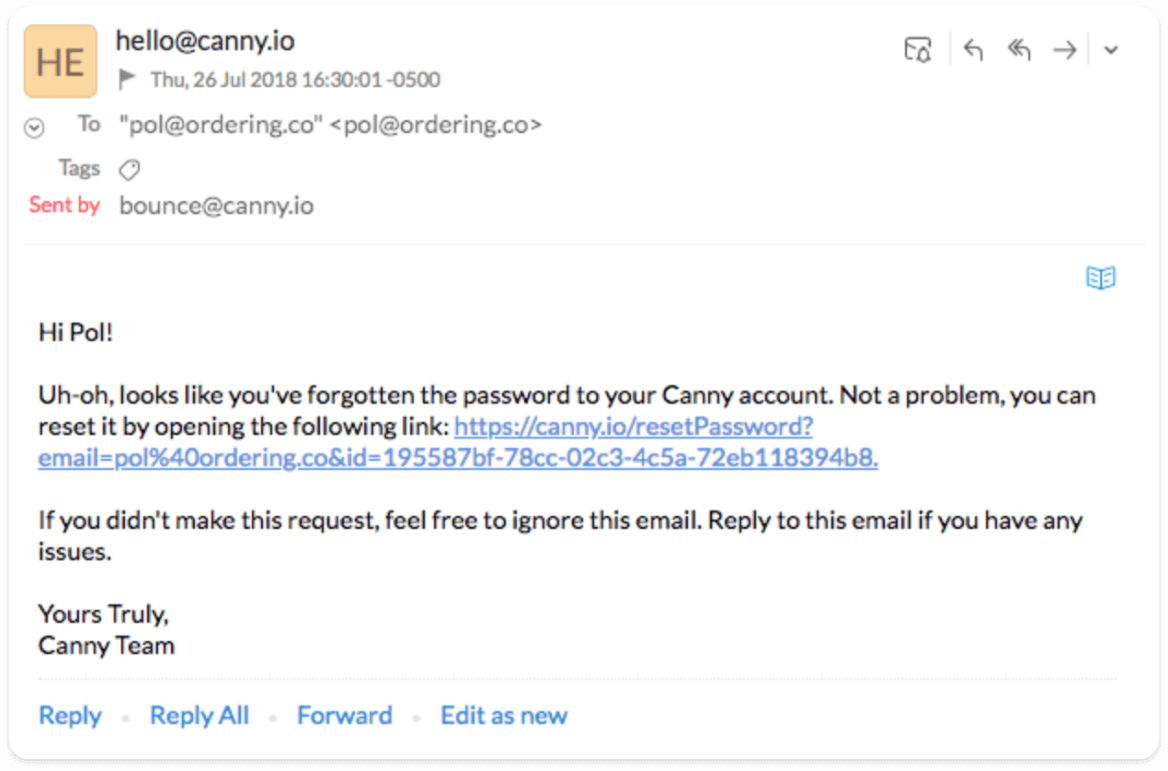Image resolution: width=1168 pixels, height=771 pixels.
Task: Click the HE sender avatar
Action: pos(60,61)
